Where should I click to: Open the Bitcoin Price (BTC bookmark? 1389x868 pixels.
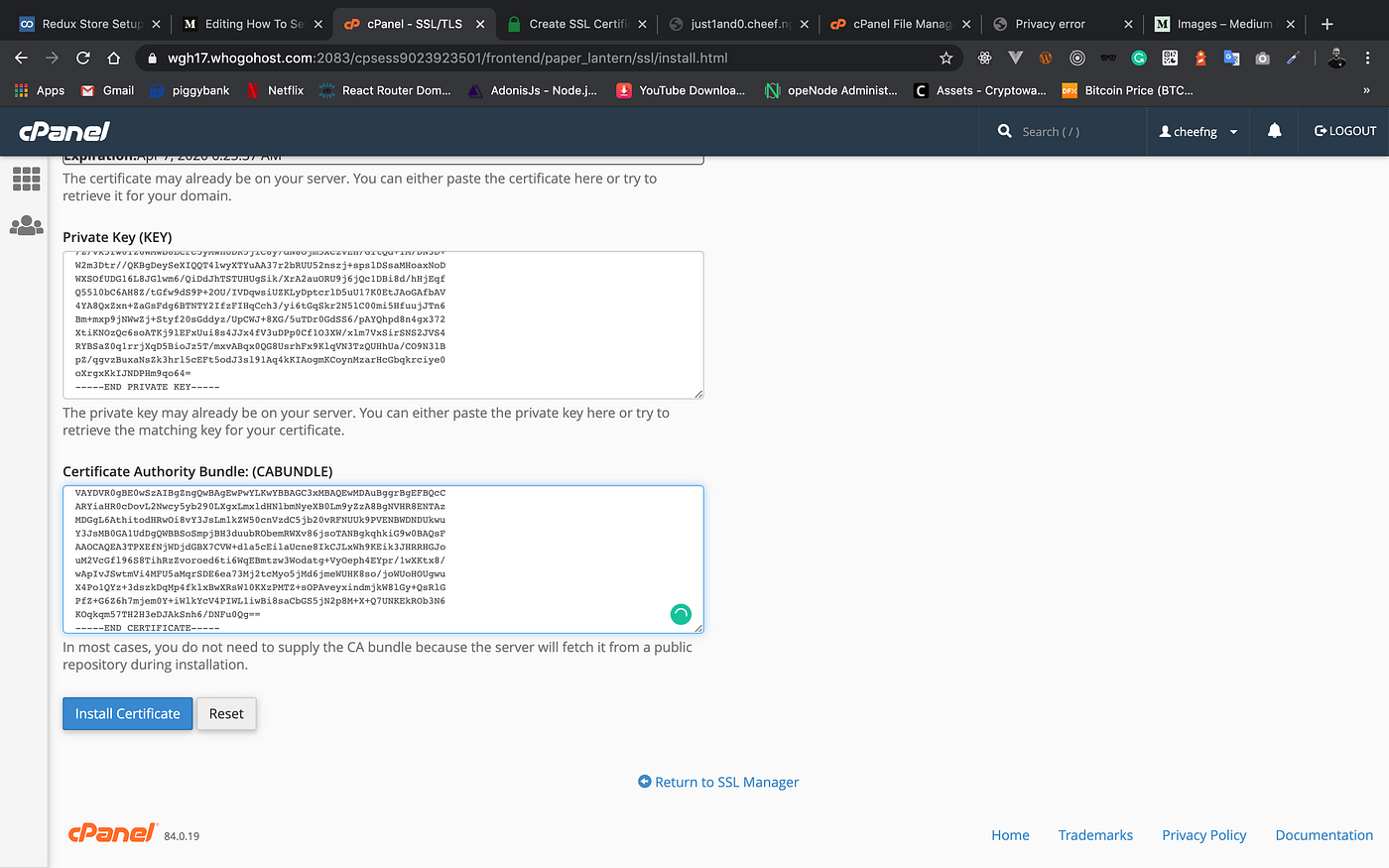(x=1128, y=90)
